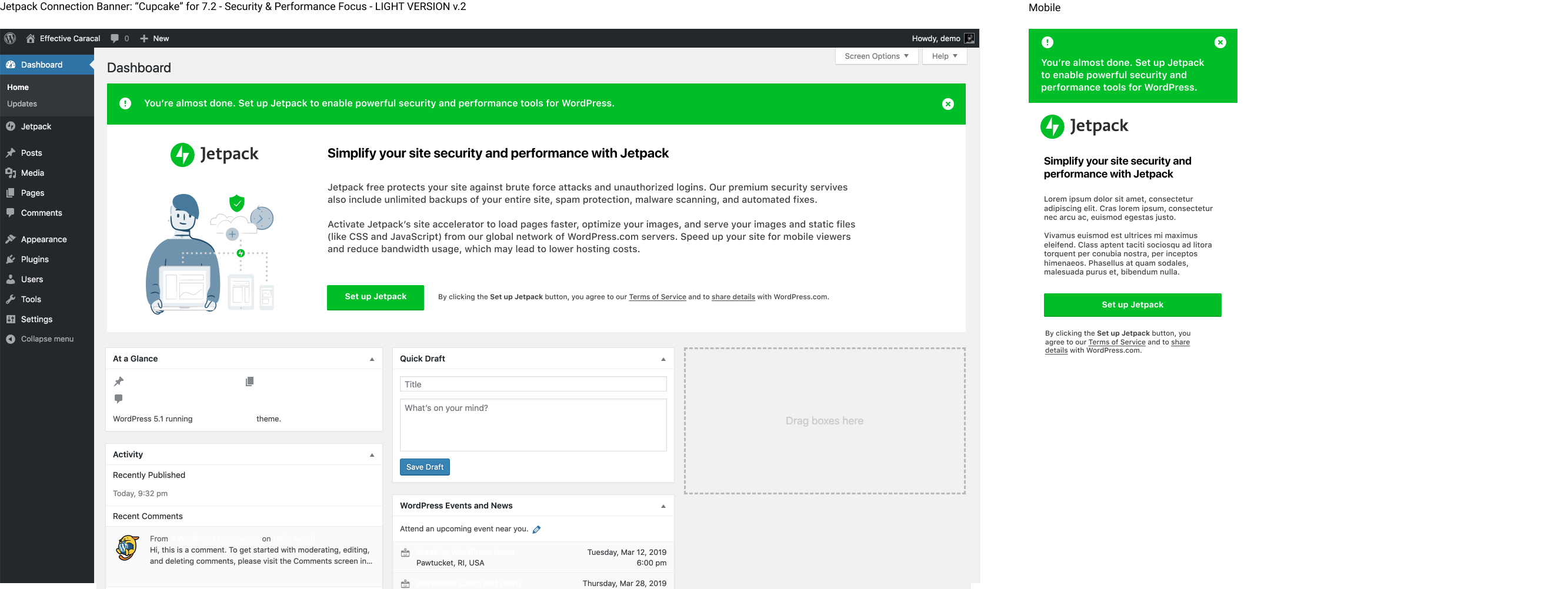Click the pin icon in At a Glance
1568x589 pixels.
(119, 381)
